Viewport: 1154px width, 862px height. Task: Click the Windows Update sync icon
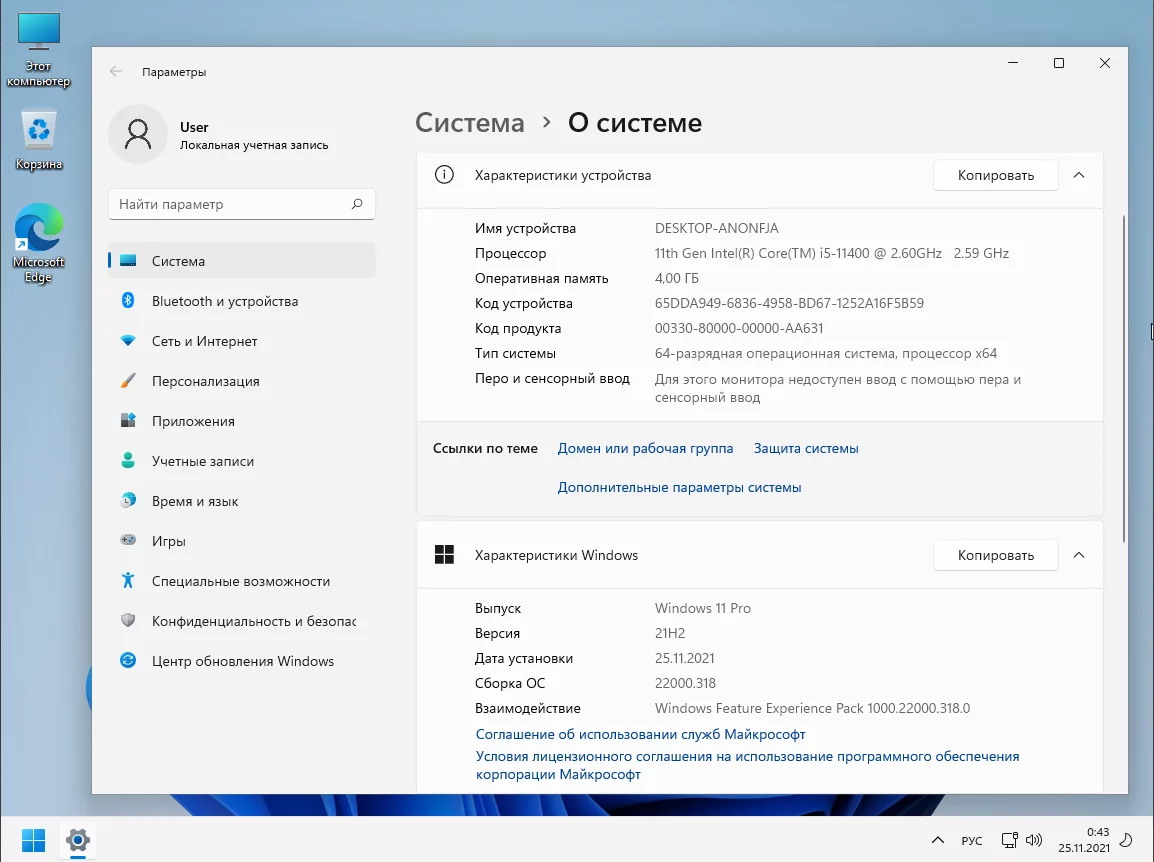[128, 660]
